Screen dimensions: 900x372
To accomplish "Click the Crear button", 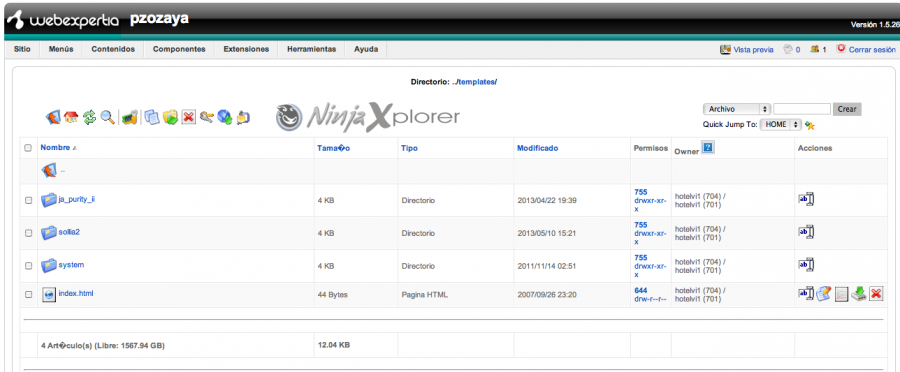I will click(x=847, y=109).
